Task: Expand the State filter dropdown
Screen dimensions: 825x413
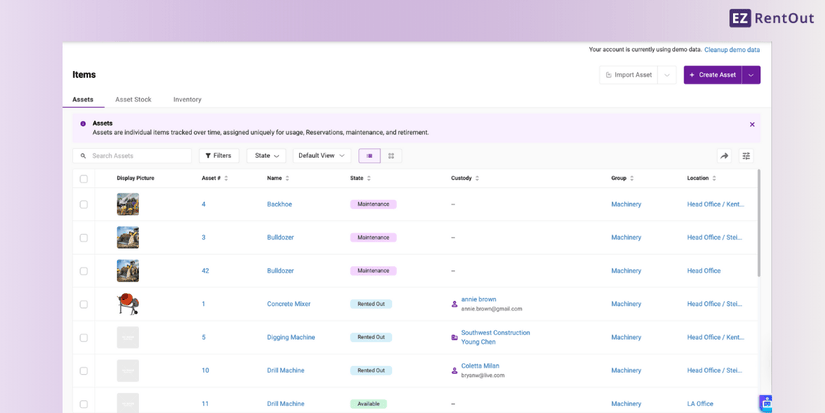Action: click(266, 156)
